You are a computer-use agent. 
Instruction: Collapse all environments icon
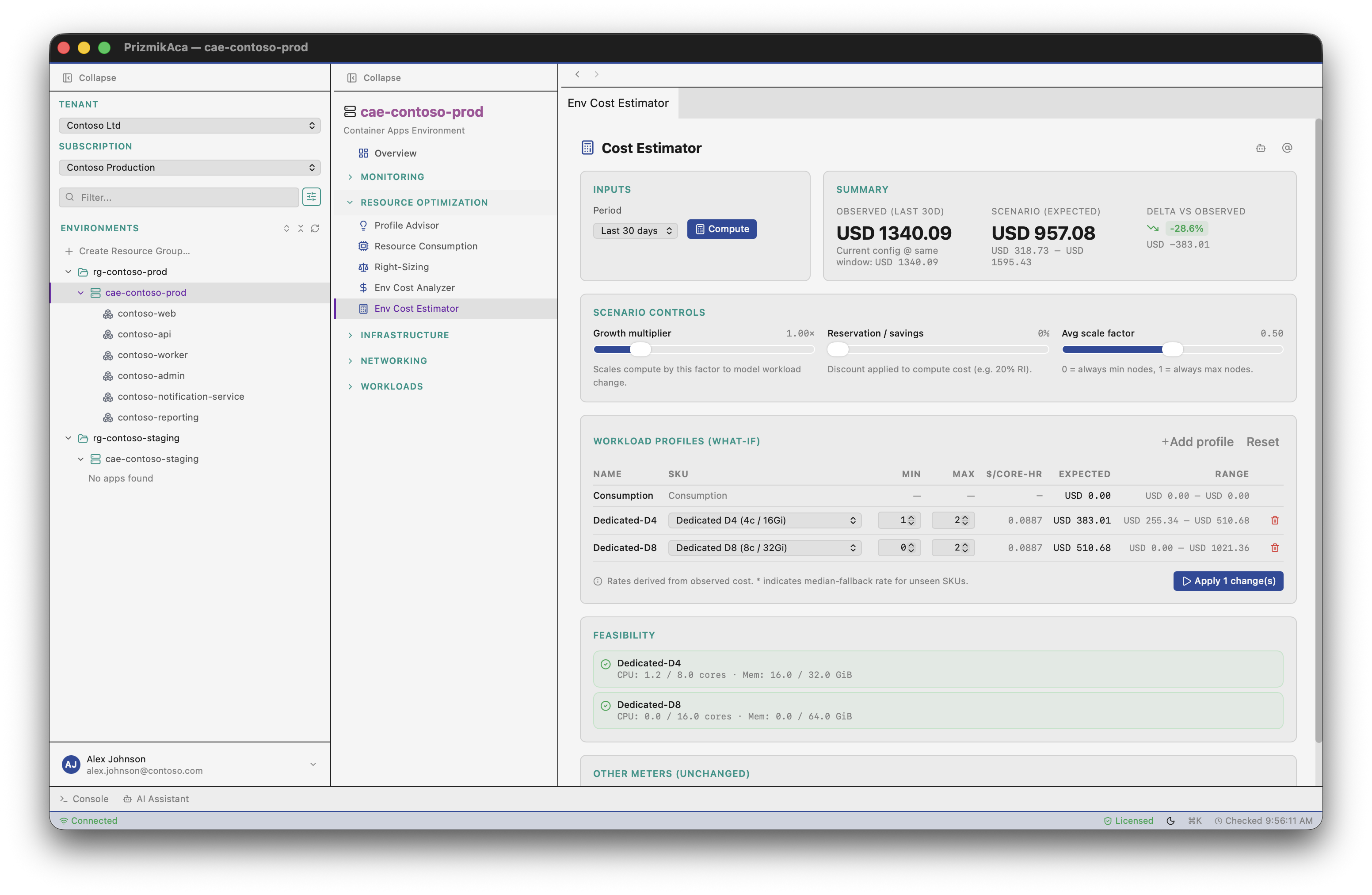(x=300, y=228)
